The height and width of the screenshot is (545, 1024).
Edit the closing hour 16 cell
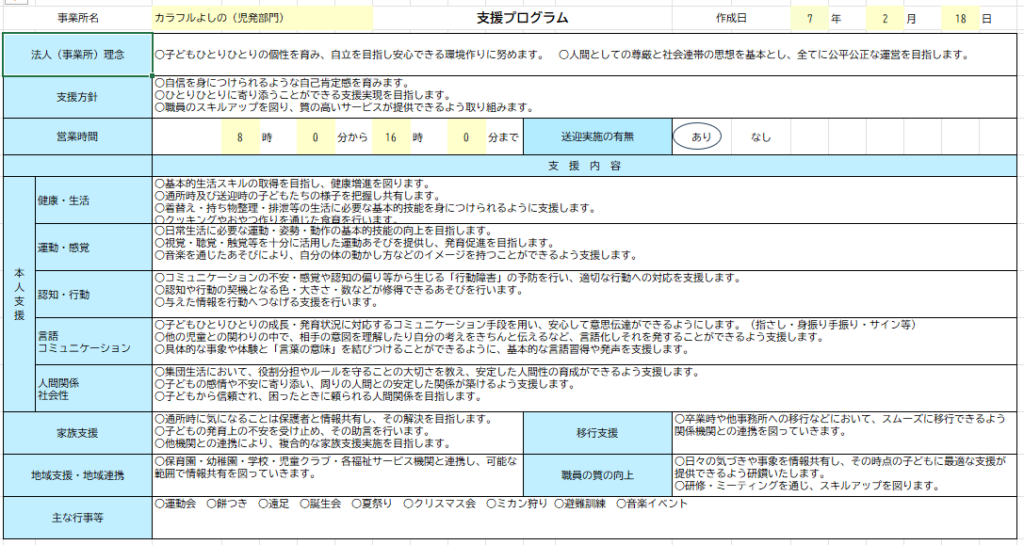coord(391,137)
